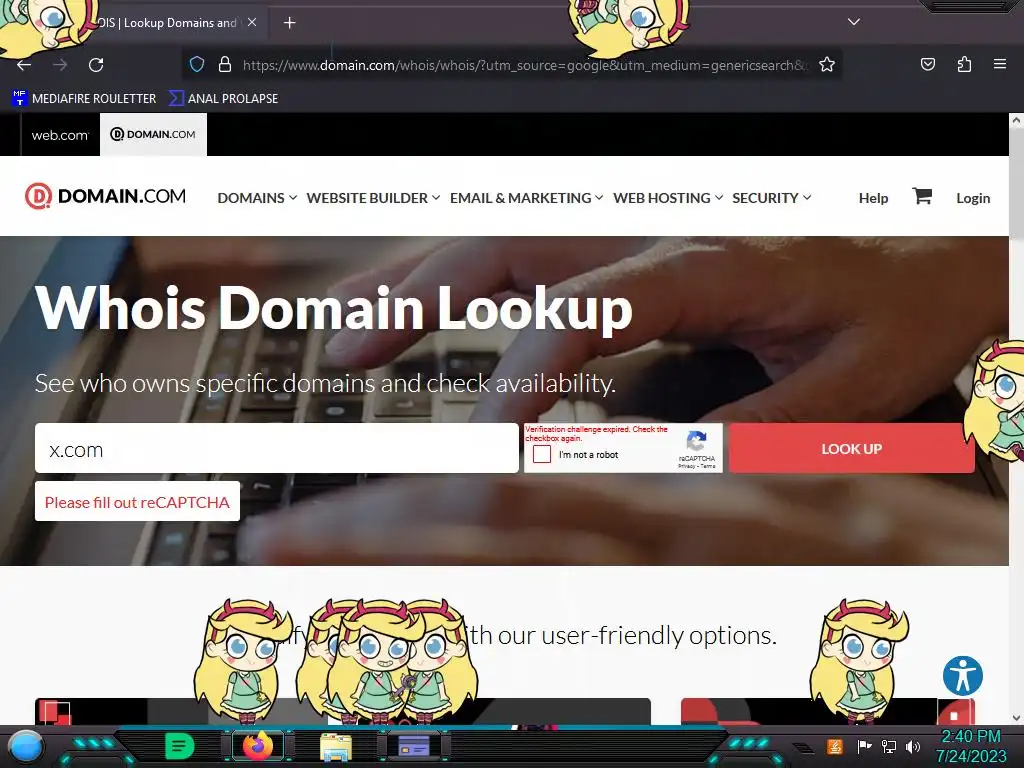Open the purple window app on taskbar
The image size is (1024, 768).
click(x=413, y=746)
